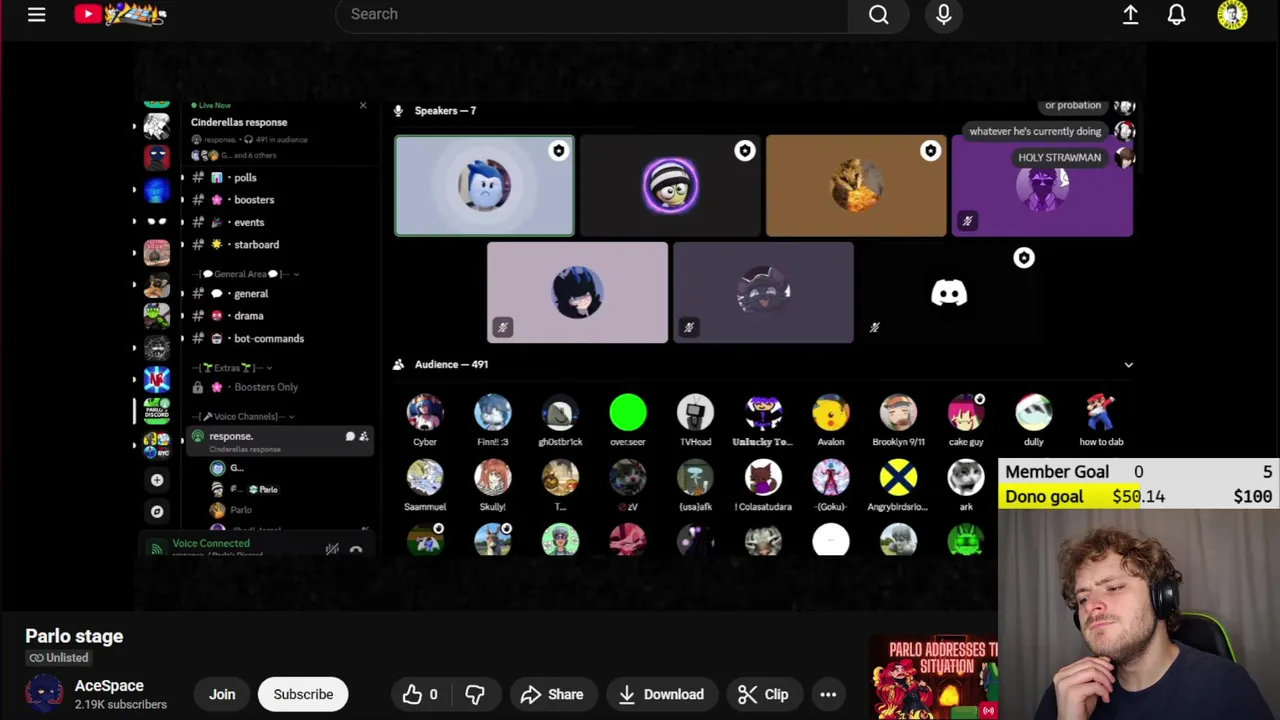Click the Voice Connected status text
The height and width of the screenshot is (720, 1280).
[211, 543]
